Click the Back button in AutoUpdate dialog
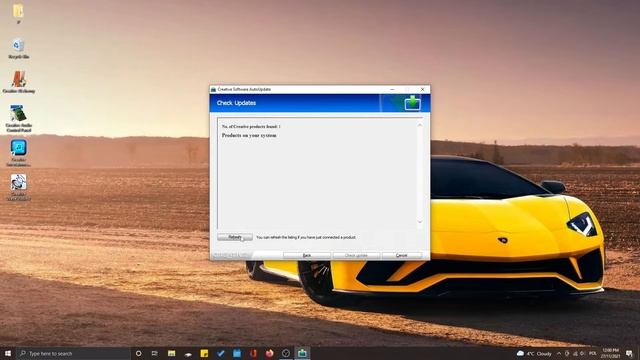The image size is (640, 360). pyautogui.click(x=307, y=255)
